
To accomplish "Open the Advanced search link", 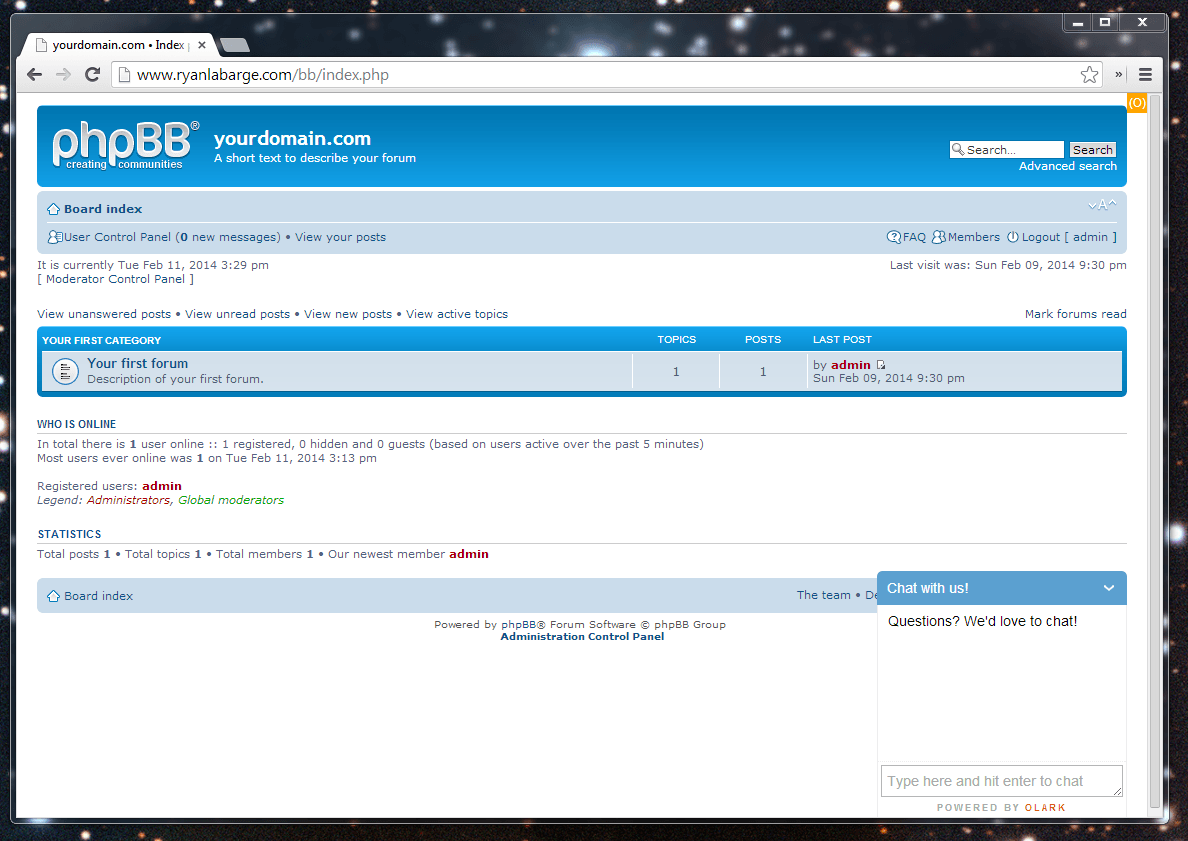I will (x=1067, y=166).
